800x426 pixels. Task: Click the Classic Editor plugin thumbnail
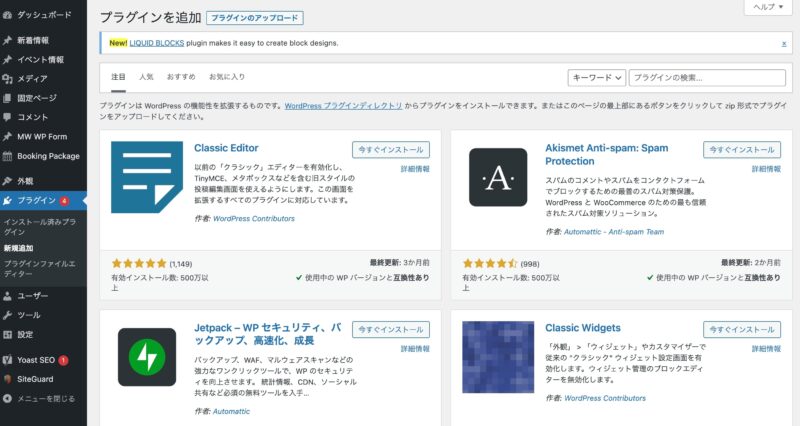click(147, 177)
